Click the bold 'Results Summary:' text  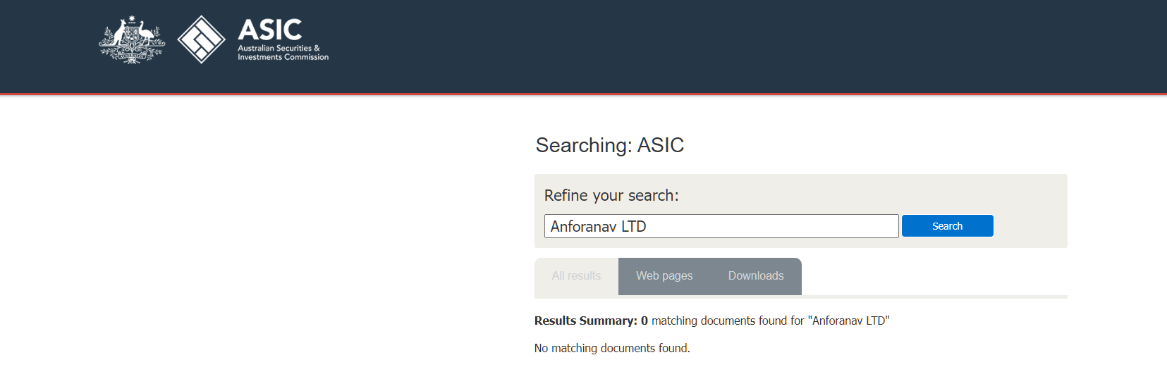586,322
